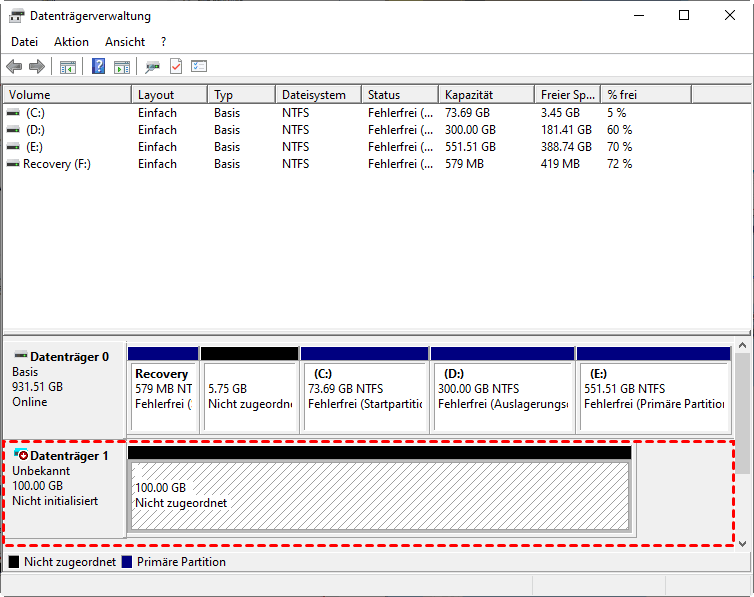Select the Recovery (F:) volume row

(377, 164)
